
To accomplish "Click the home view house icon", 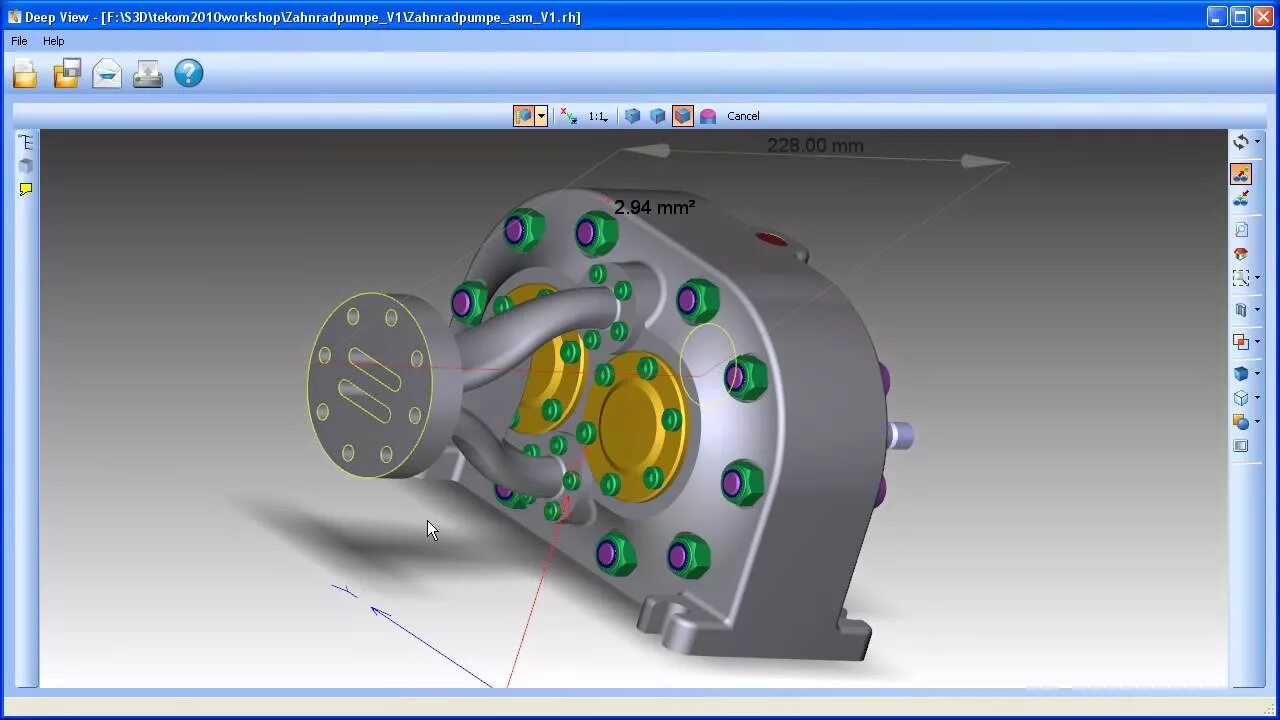I will 1241,254.
